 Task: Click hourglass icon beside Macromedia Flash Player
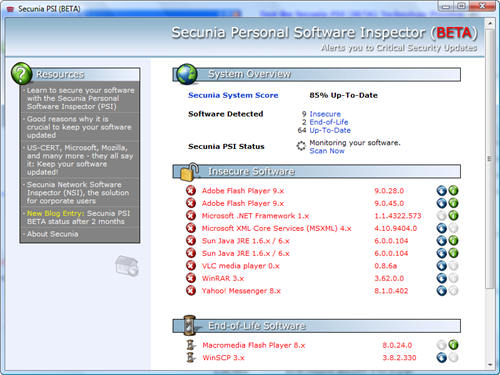coord(191,345)
